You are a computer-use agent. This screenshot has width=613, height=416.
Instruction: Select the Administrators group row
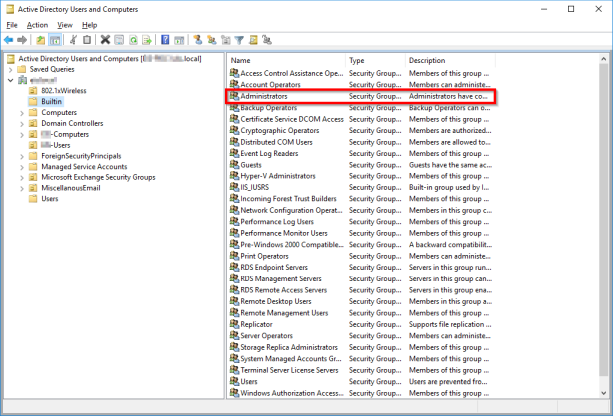point(360,96)
